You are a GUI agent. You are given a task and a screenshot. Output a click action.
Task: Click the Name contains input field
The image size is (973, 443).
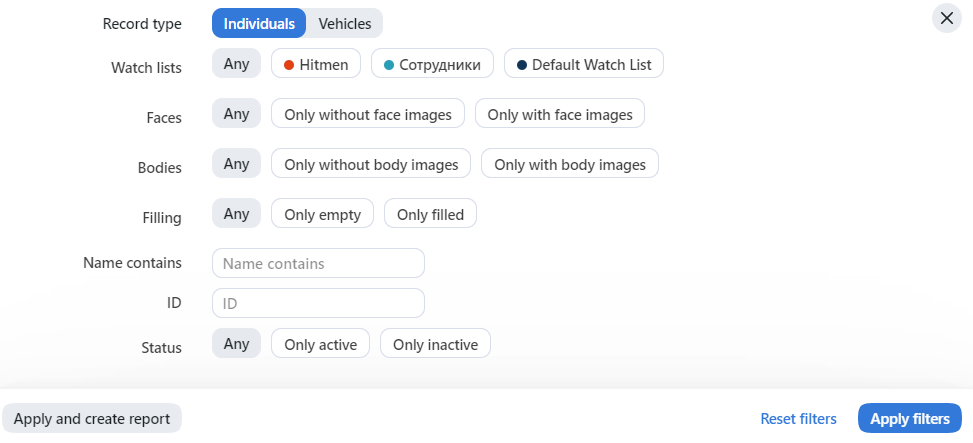[318, 263]
